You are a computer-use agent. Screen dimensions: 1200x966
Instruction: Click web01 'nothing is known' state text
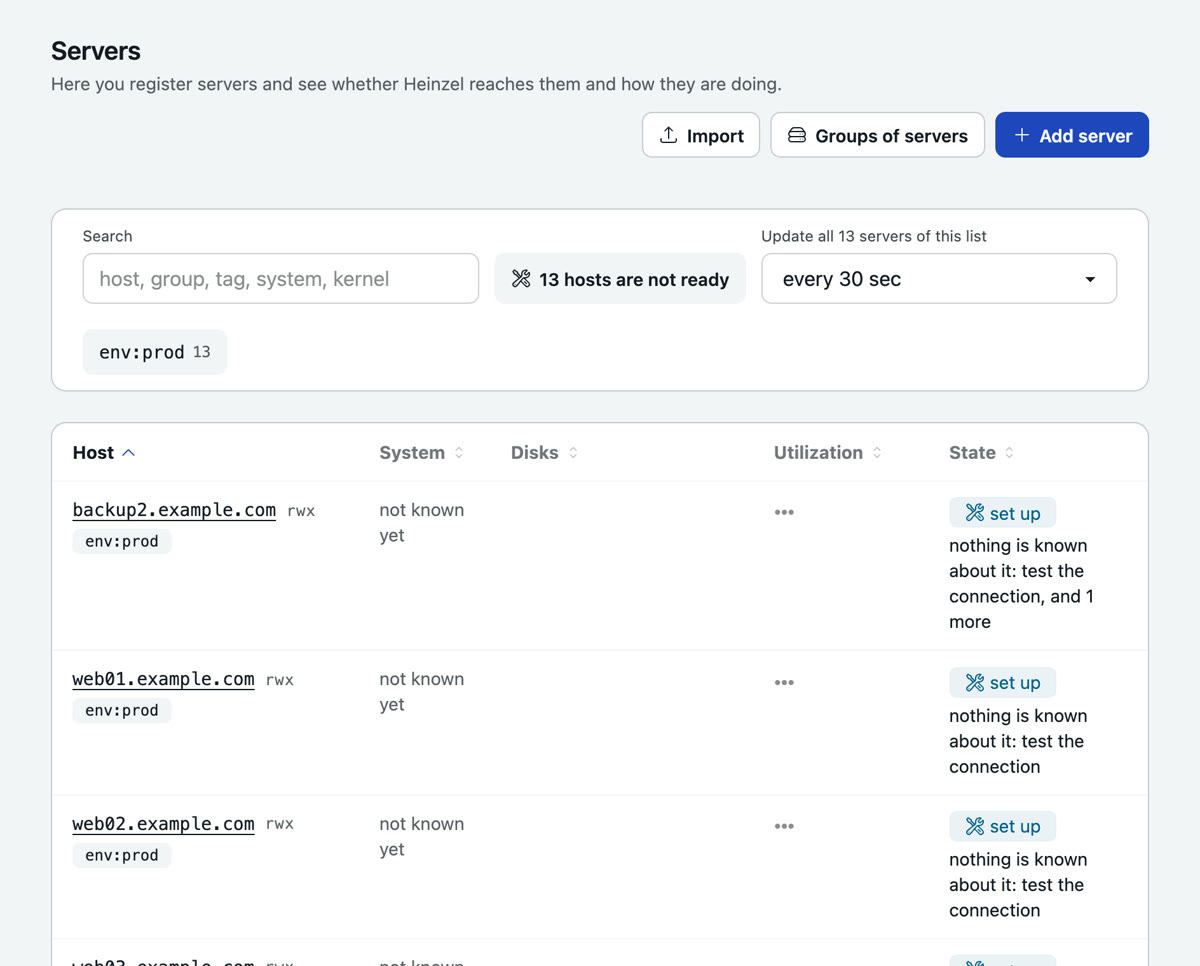(x=1018, y=741)
